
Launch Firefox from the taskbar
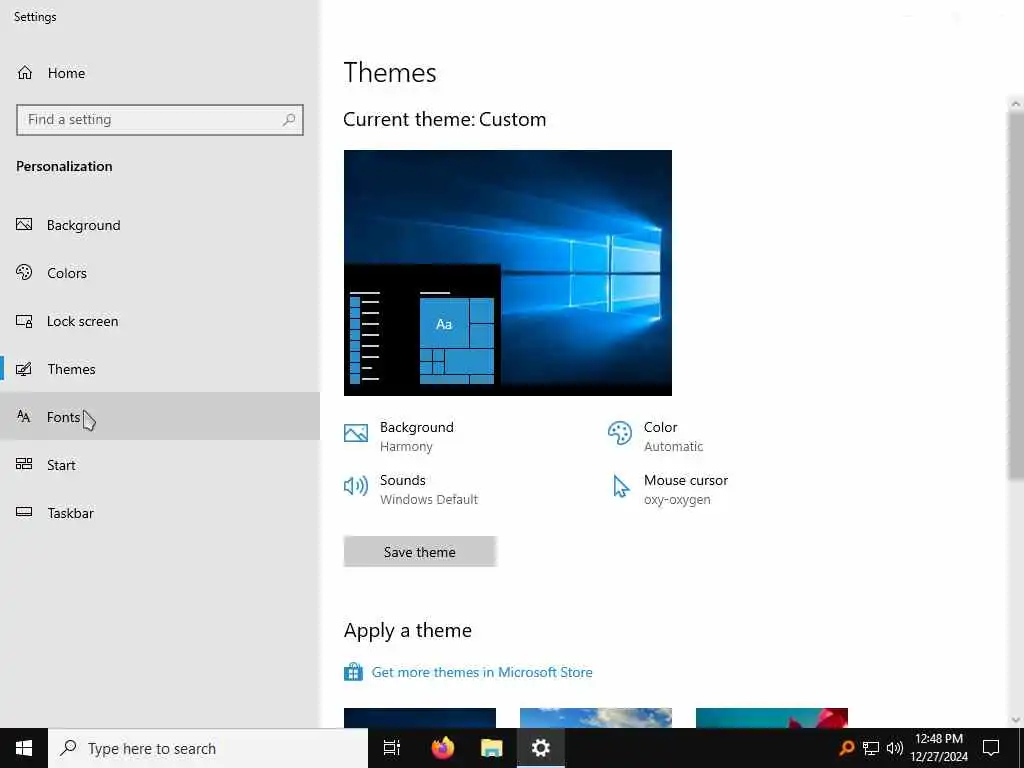tap(443, 748)
